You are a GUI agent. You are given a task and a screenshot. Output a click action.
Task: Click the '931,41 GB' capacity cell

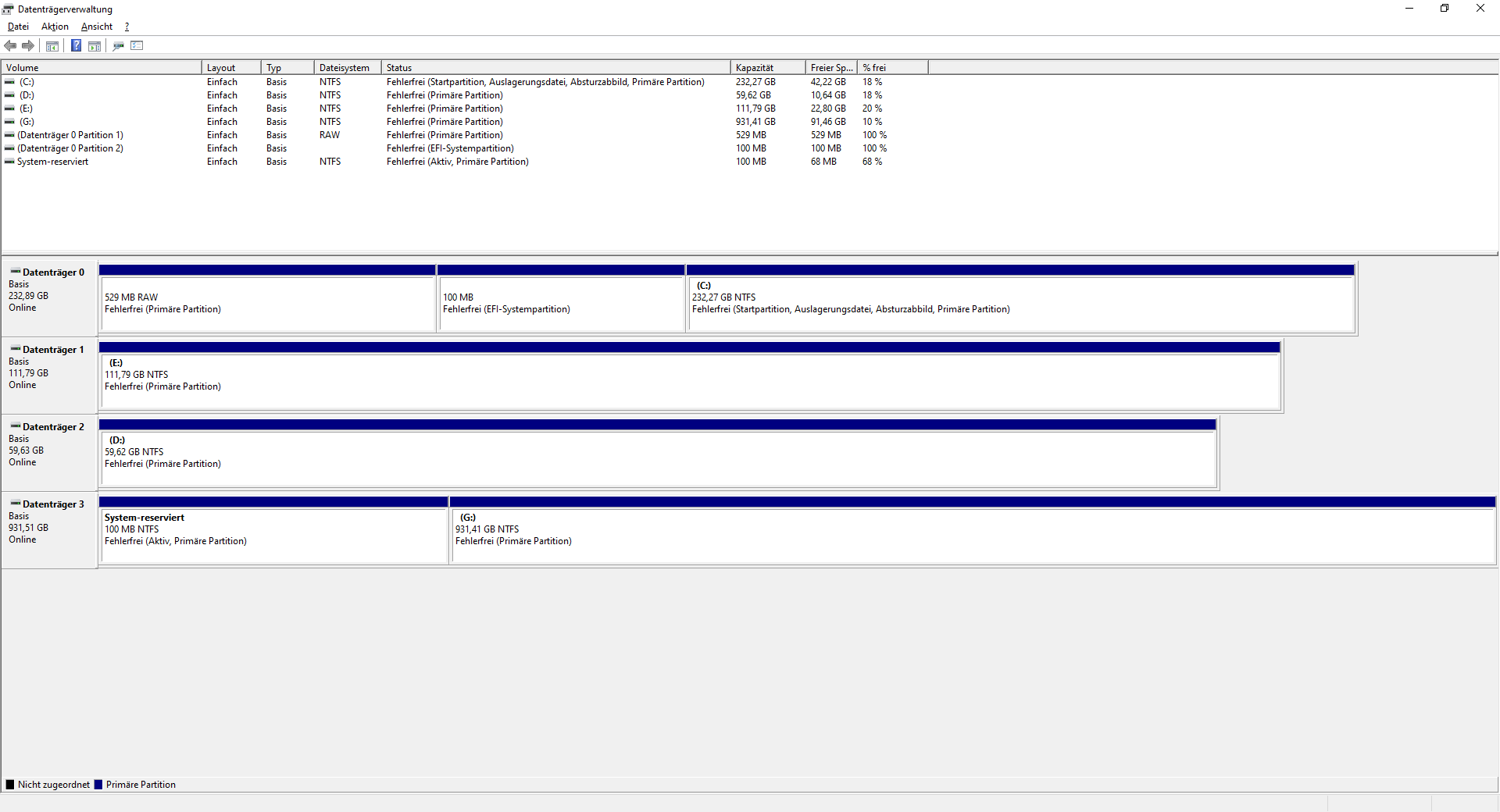(755, 122)
